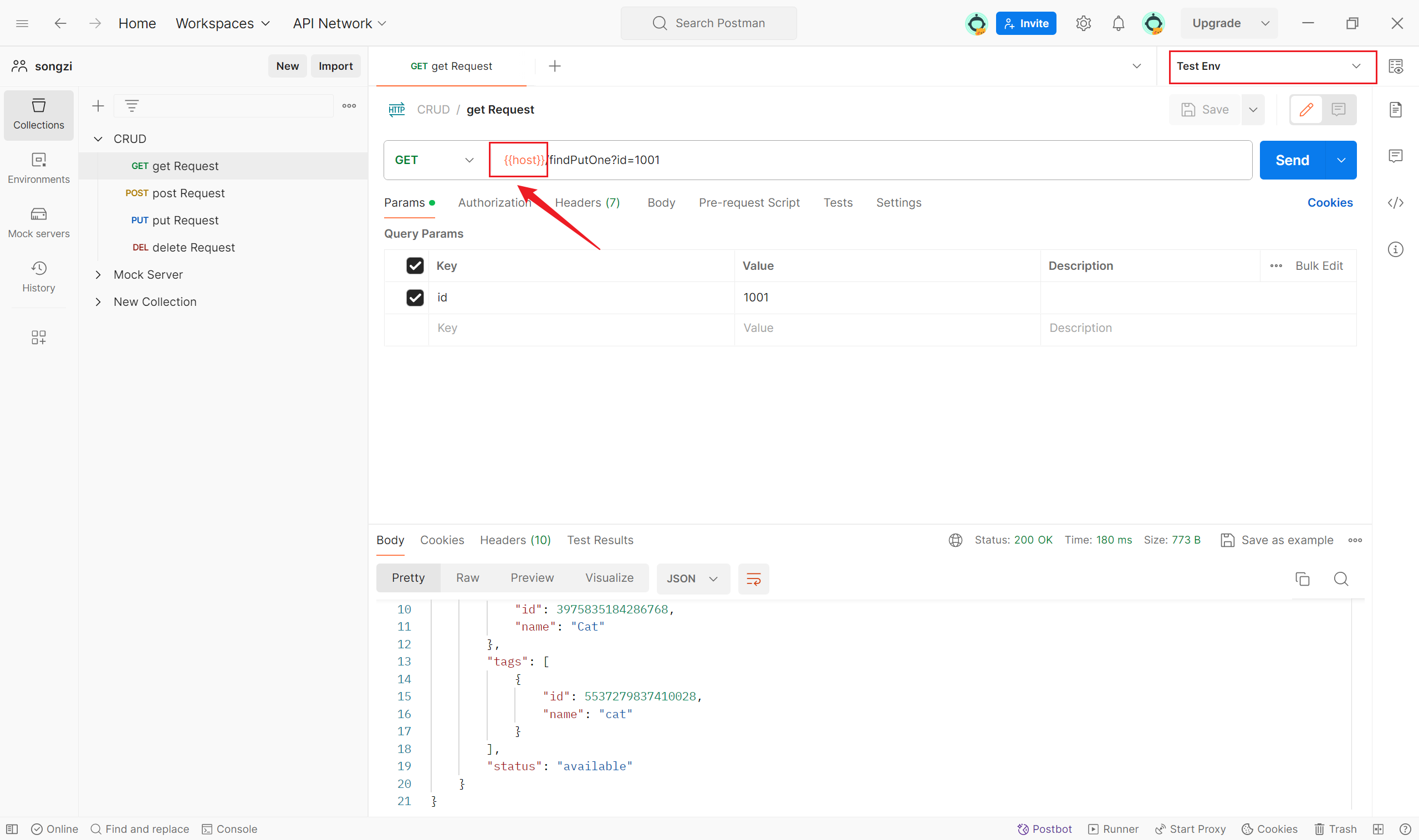The width and height of the screenshot is (1419, 840).
Task: Open History in the sidebar
Action: click(38, 277)
